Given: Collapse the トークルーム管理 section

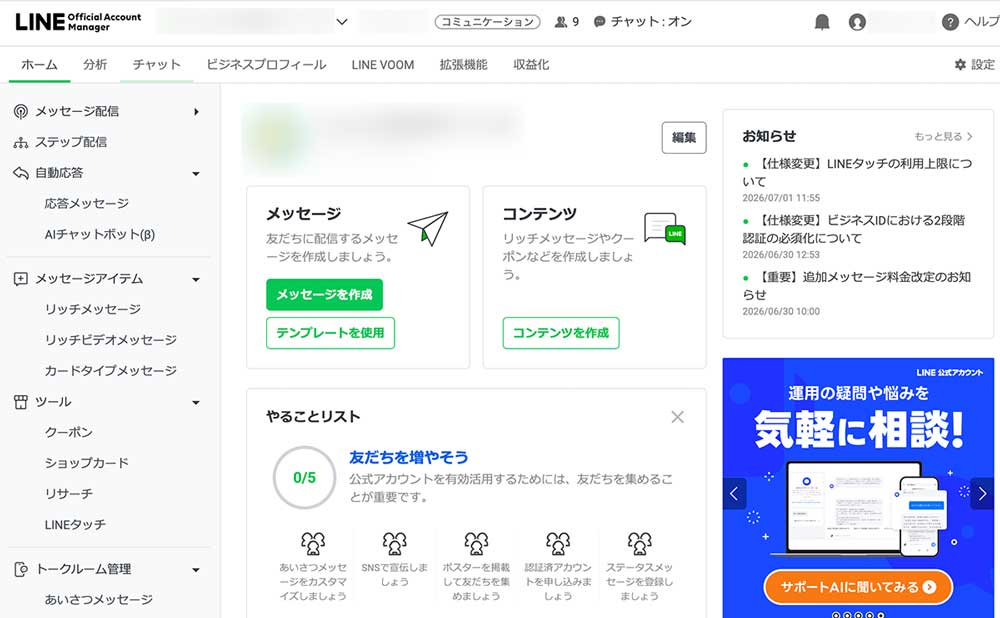Looking at the screenshot, I should click(x=196, y=570).
